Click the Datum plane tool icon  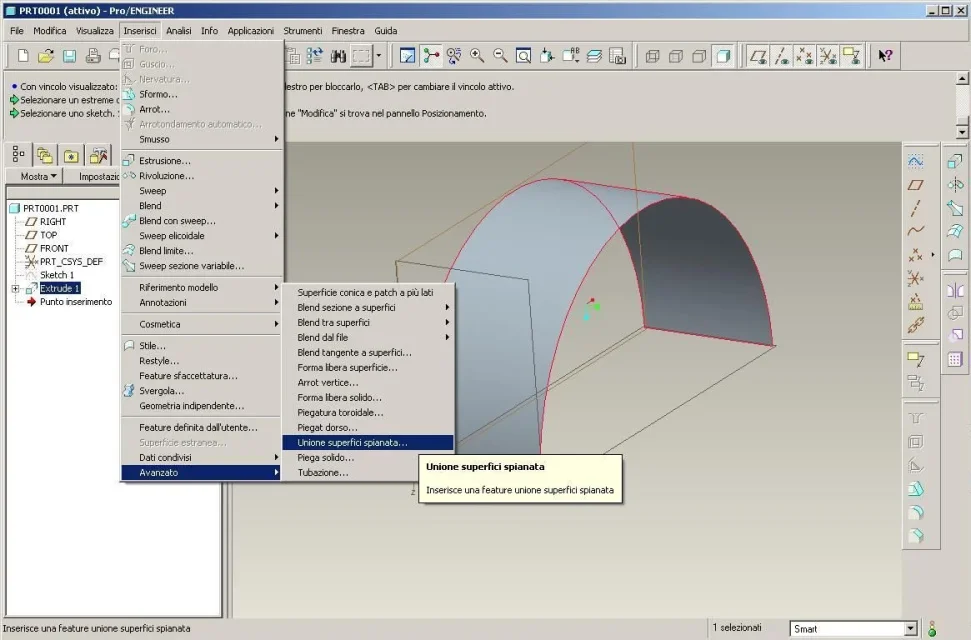pyautogui.click(x=915, y=185)
